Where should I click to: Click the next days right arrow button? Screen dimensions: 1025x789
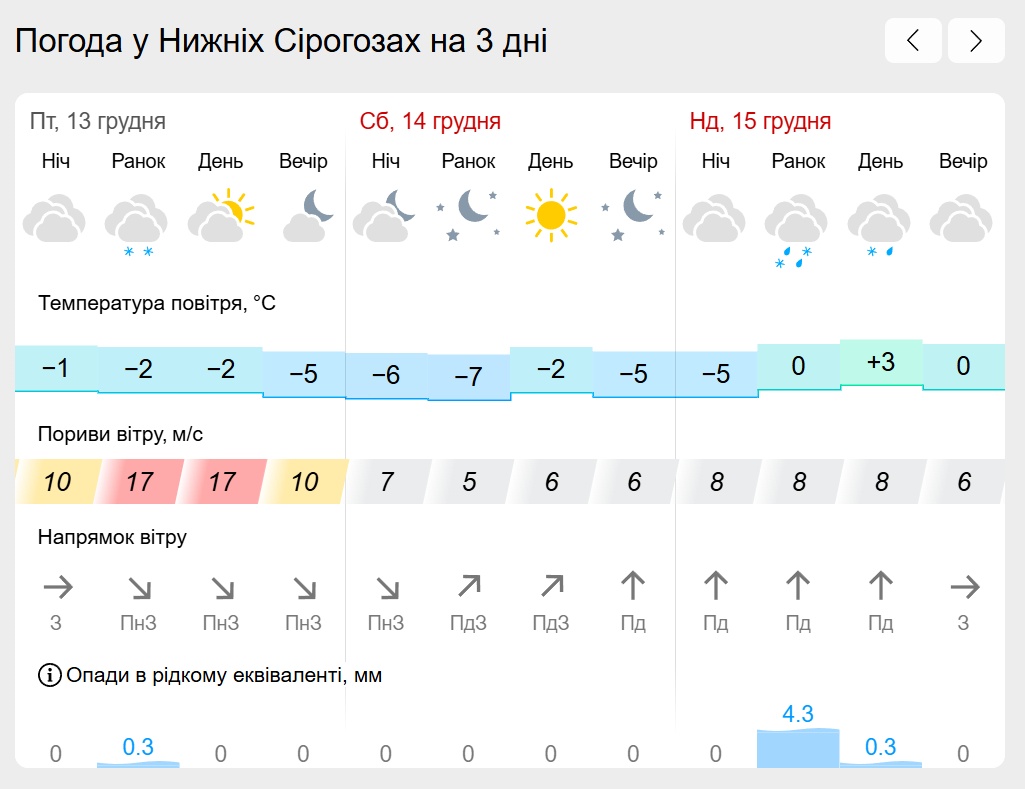tap(976, 41)
